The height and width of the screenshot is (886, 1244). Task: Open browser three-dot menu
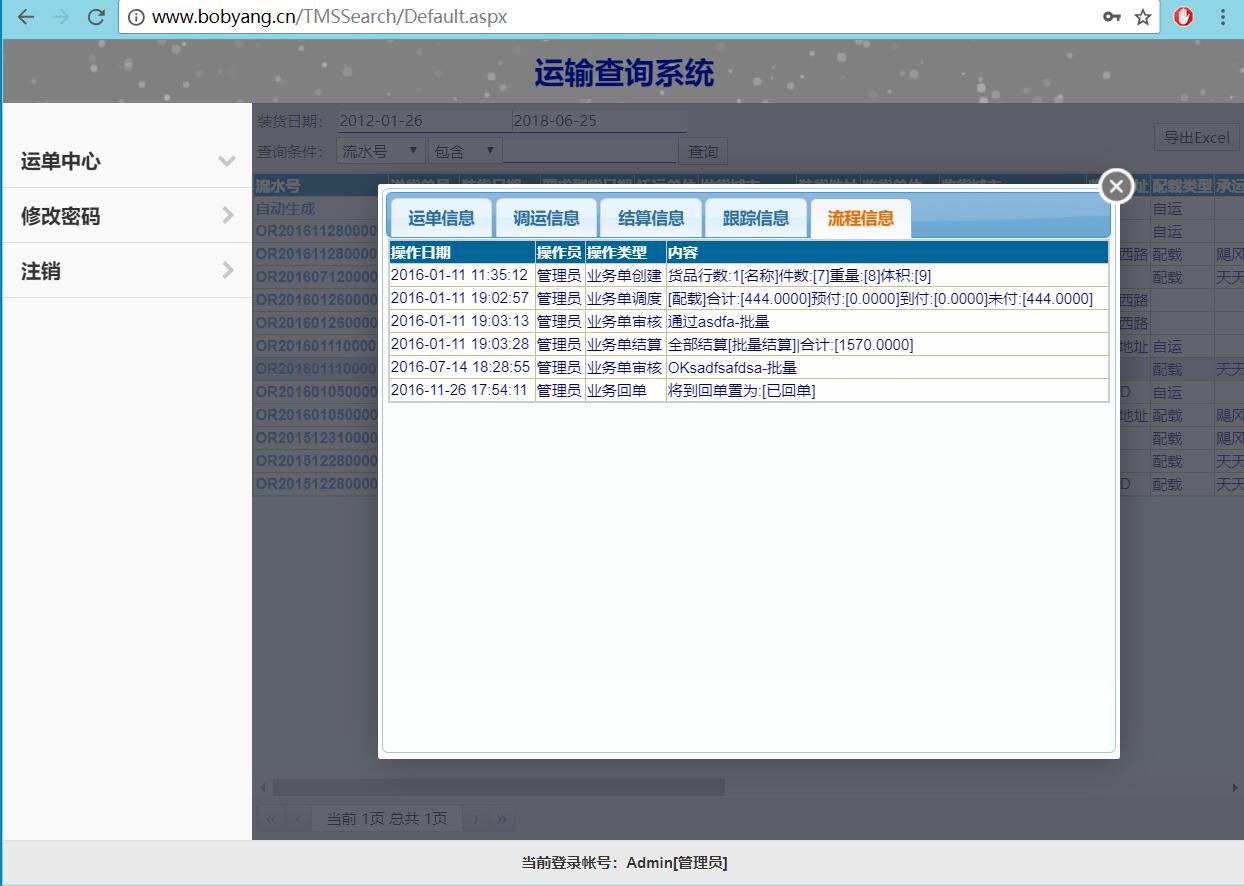[1223, 17]
